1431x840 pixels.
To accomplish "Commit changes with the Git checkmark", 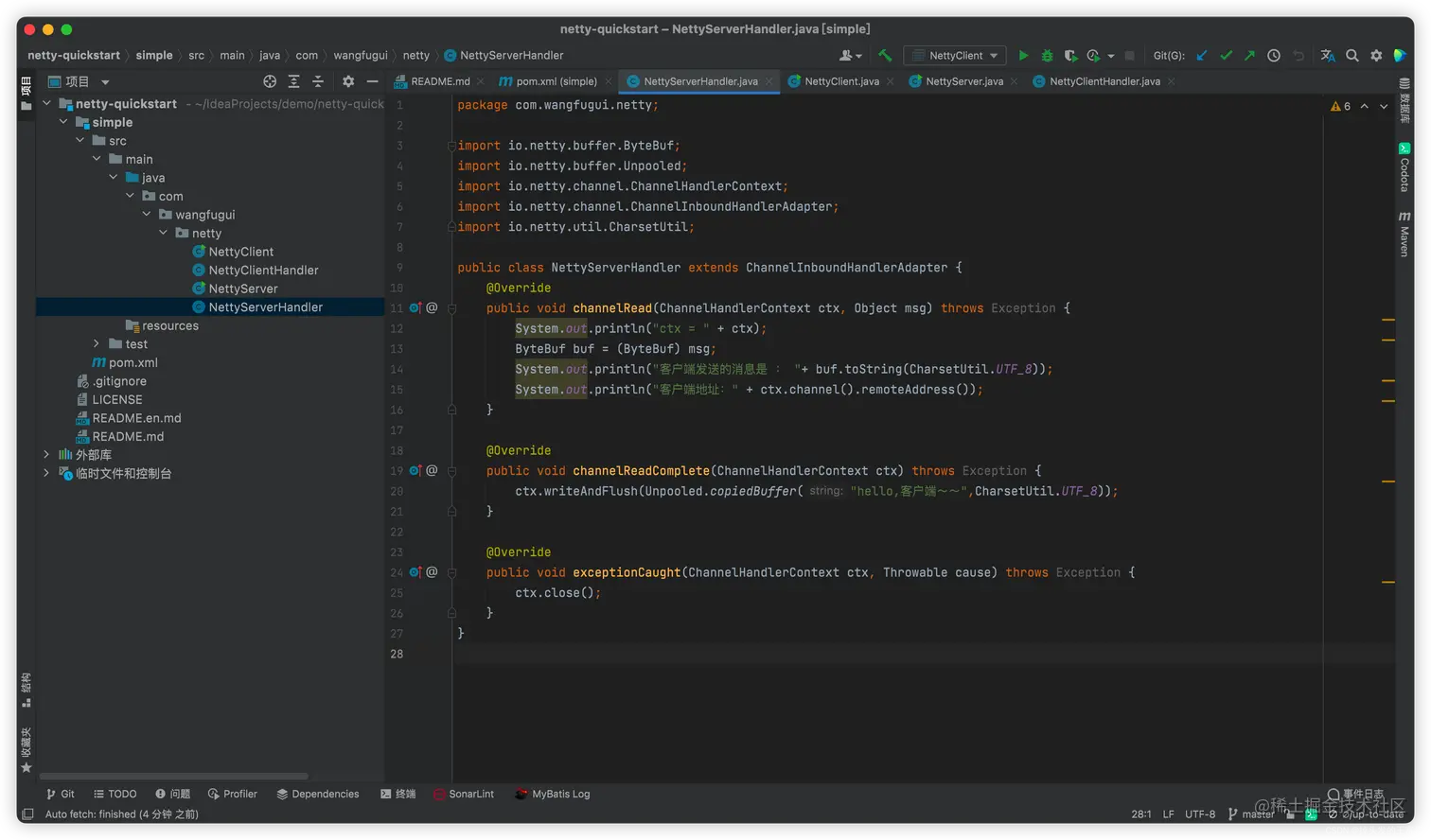I will pos(1226,56).
